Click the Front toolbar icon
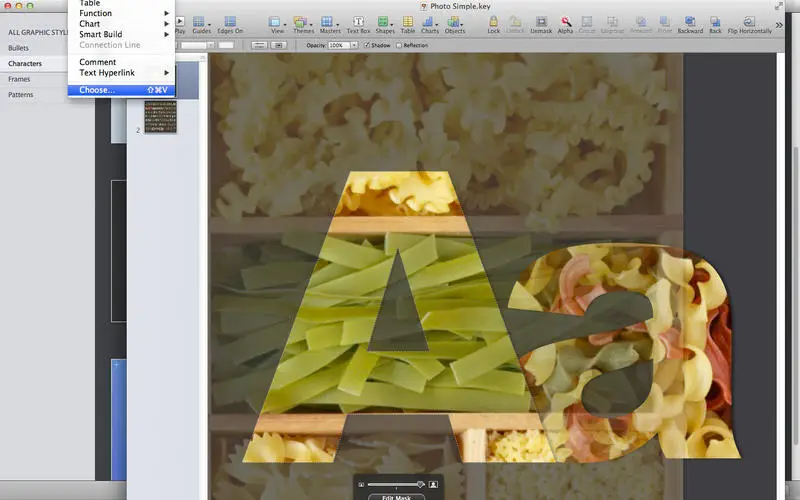Image resolution: width=800 pixels, height=500 pixels. pyautogui.click(x=664, y=24)
